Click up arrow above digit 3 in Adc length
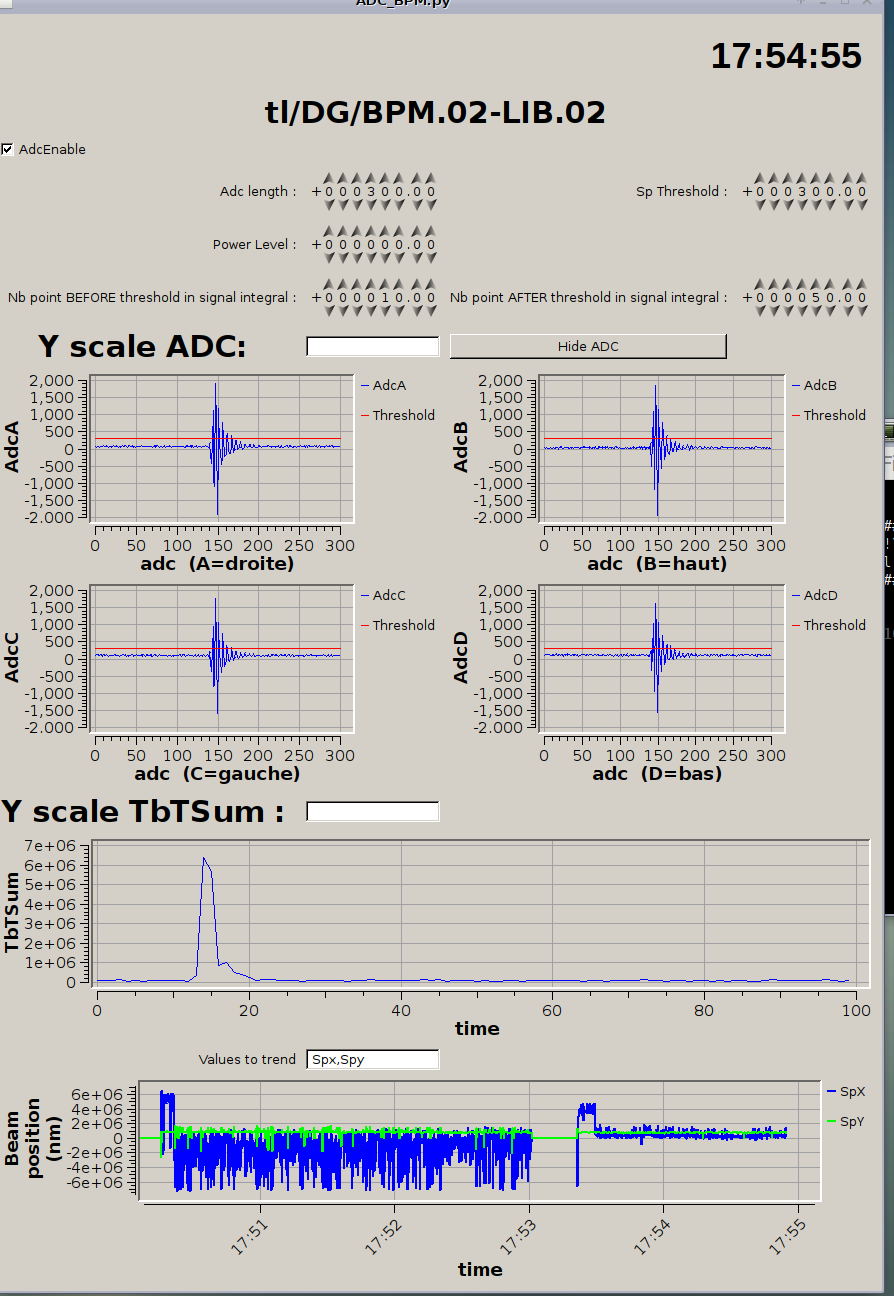The width and height of the screenshot is (894, 1296). (371, 177)
